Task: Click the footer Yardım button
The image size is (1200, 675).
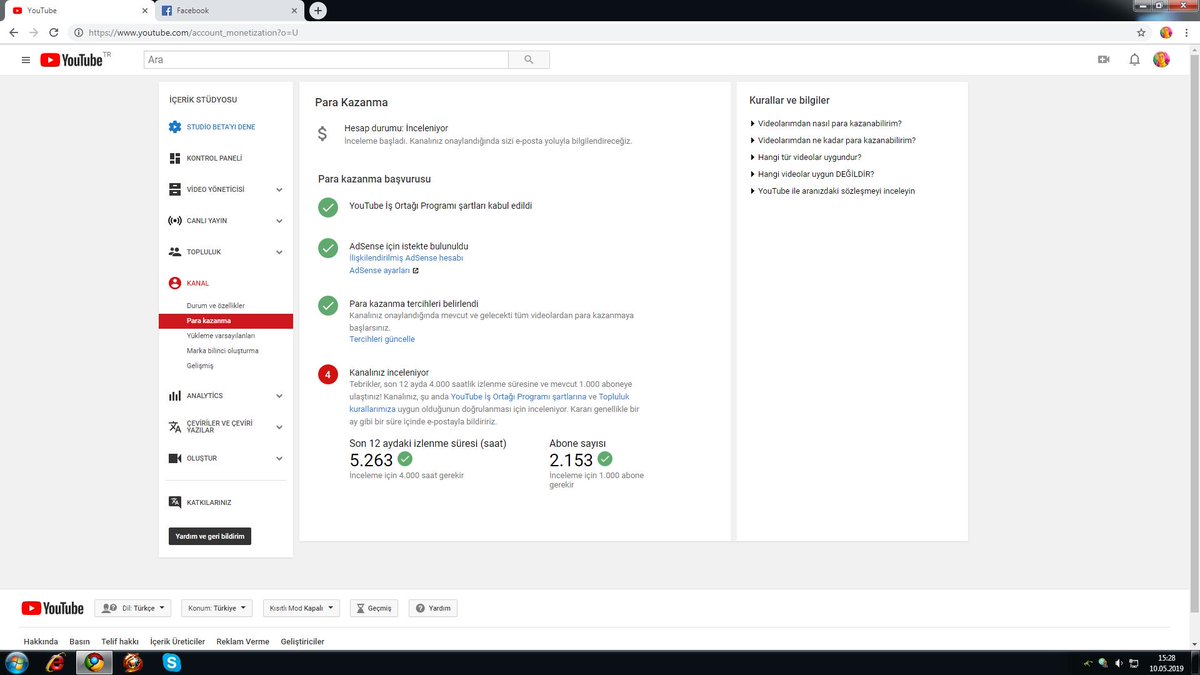Action: pos(433,608)
